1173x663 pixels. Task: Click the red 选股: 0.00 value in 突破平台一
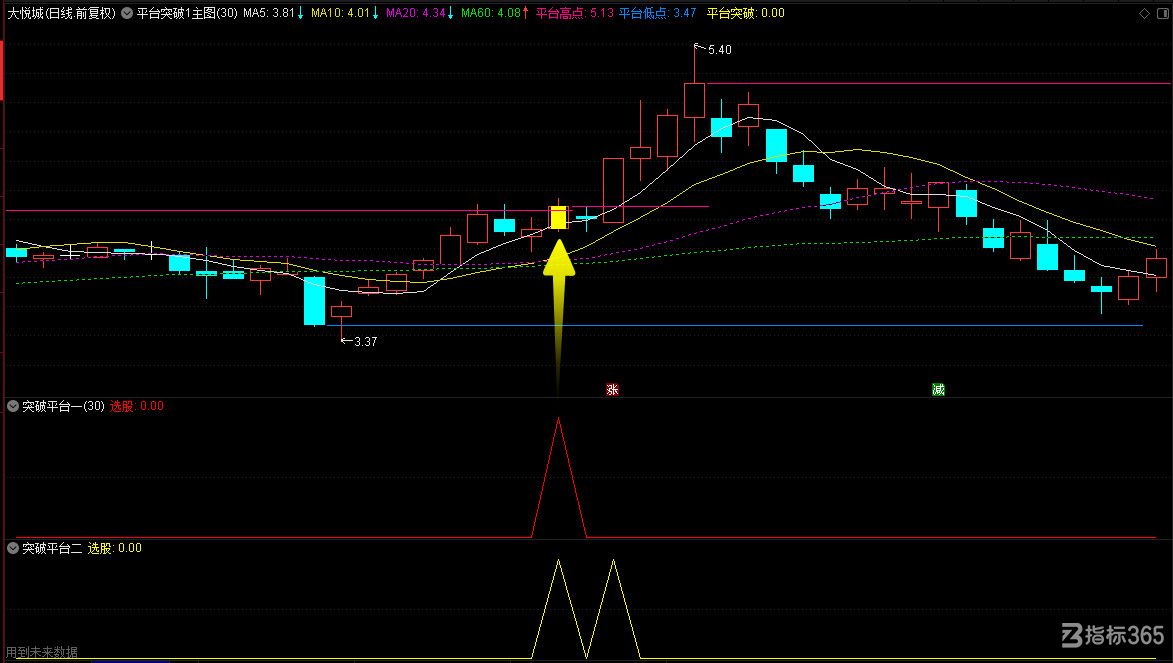coord(137,406)
